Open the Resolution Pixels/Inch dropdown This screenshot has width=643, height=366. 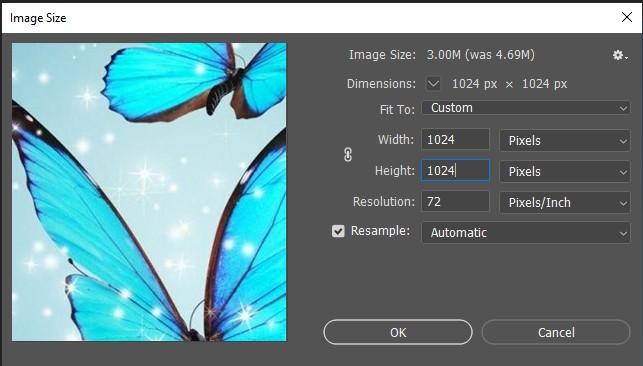point(565,202)
